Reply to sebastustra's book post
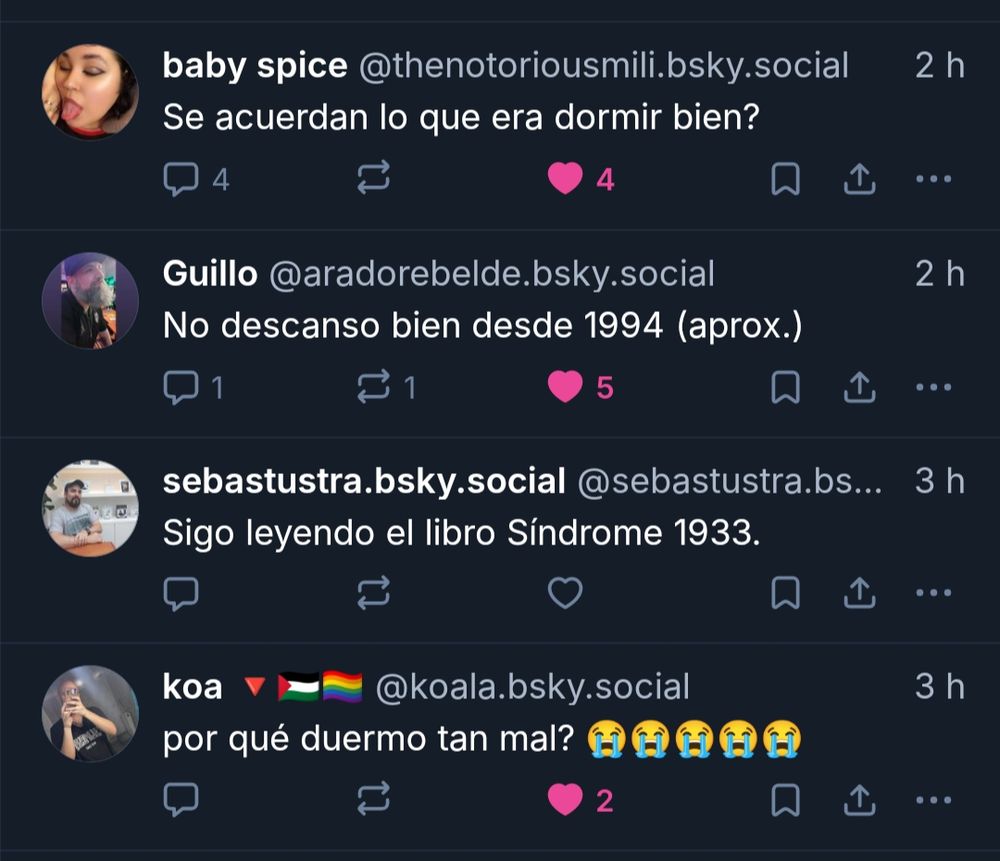This screenshot has width=1000, height=861. point(181,594)
